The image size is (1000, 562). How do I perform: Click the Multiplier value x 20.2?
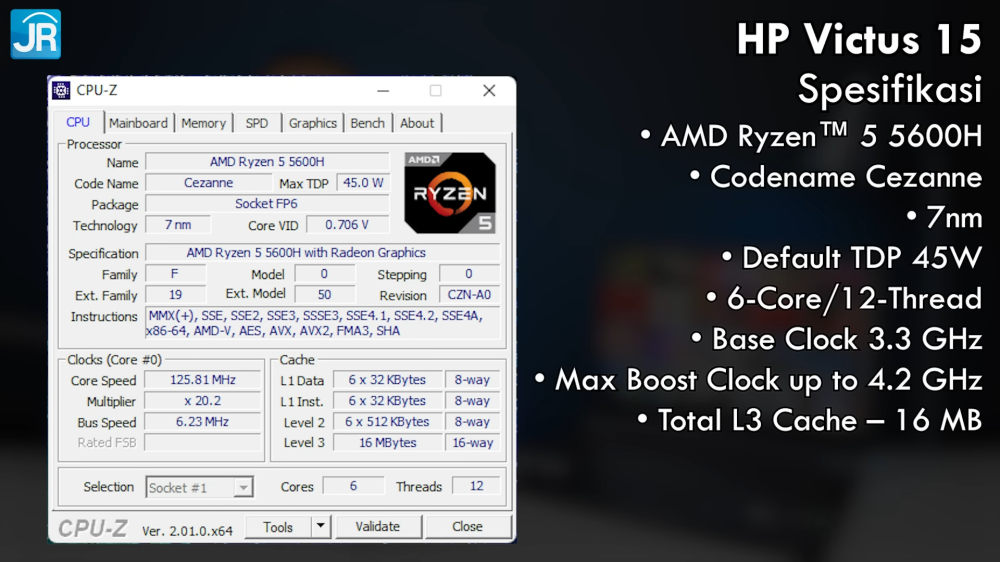click(202, 401)
